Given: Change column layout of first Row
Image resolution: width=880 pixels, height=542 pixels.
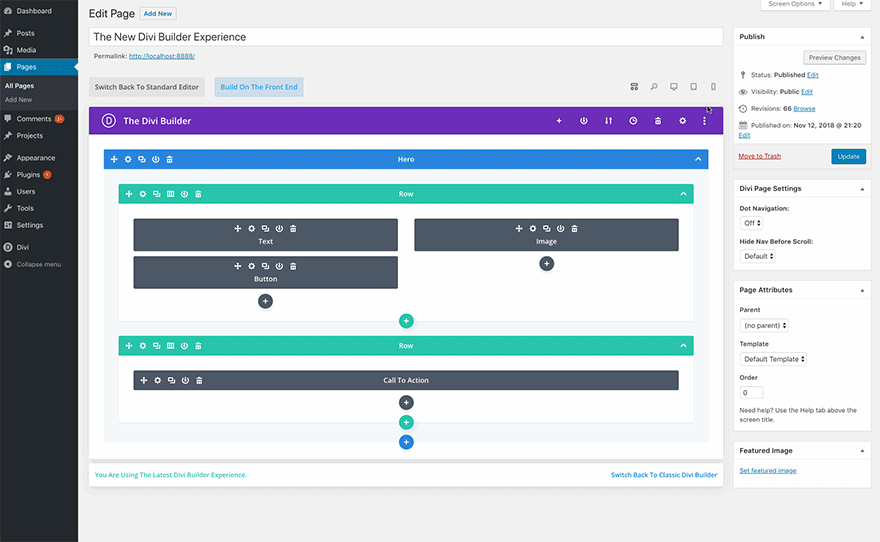Looking at the screenshot, I should [x=171, y=194].
